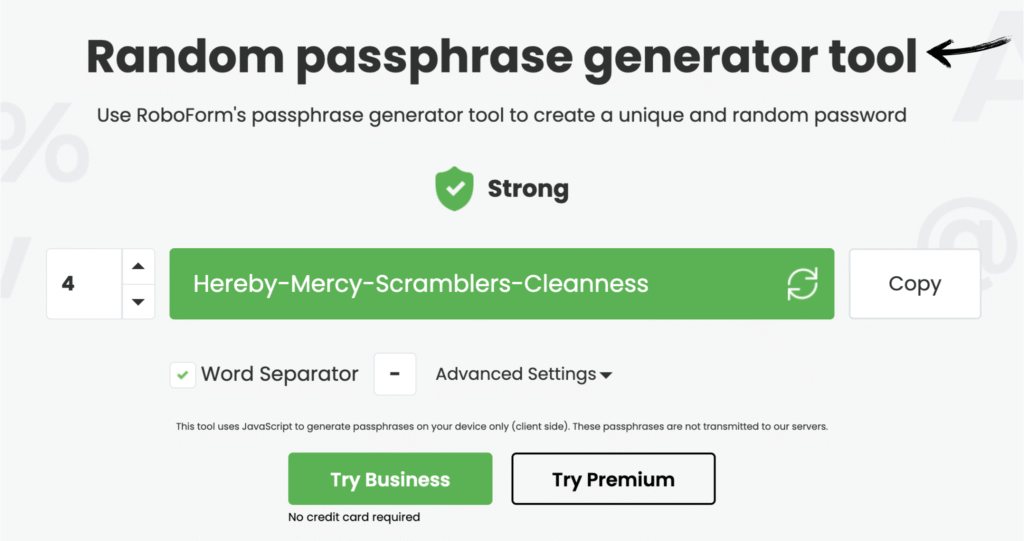Click the RoboForm passphrase generator subtitle
The height and width of the screenshot is (541, 1024).
(x=501, y=115)
